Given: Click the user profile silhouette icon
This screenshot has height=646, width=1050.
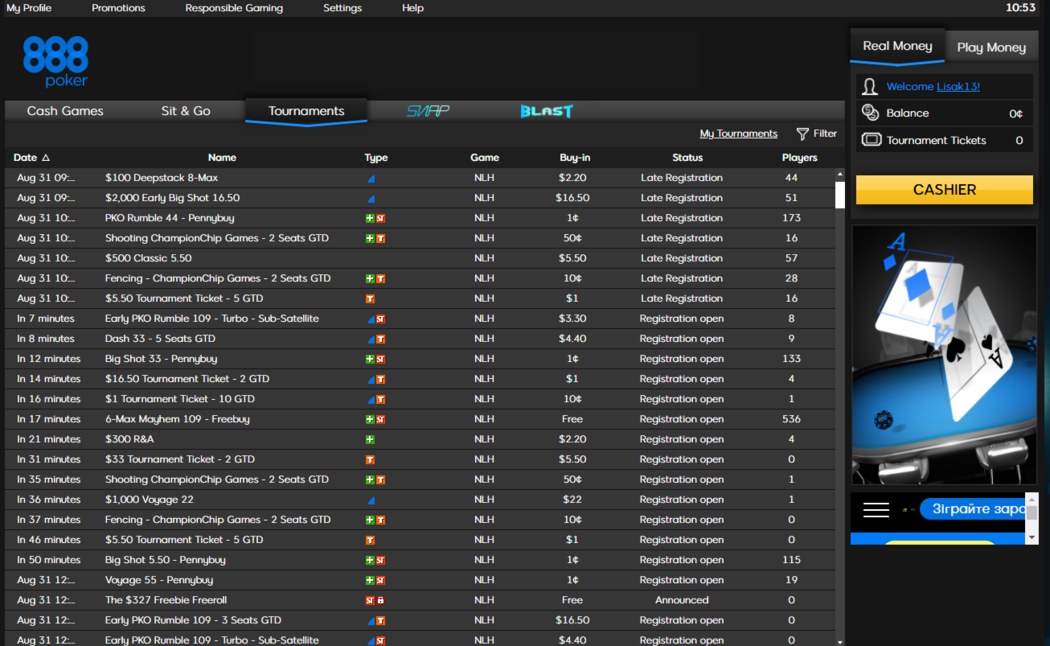Looking at the screenshot, I should coord(870,87).
